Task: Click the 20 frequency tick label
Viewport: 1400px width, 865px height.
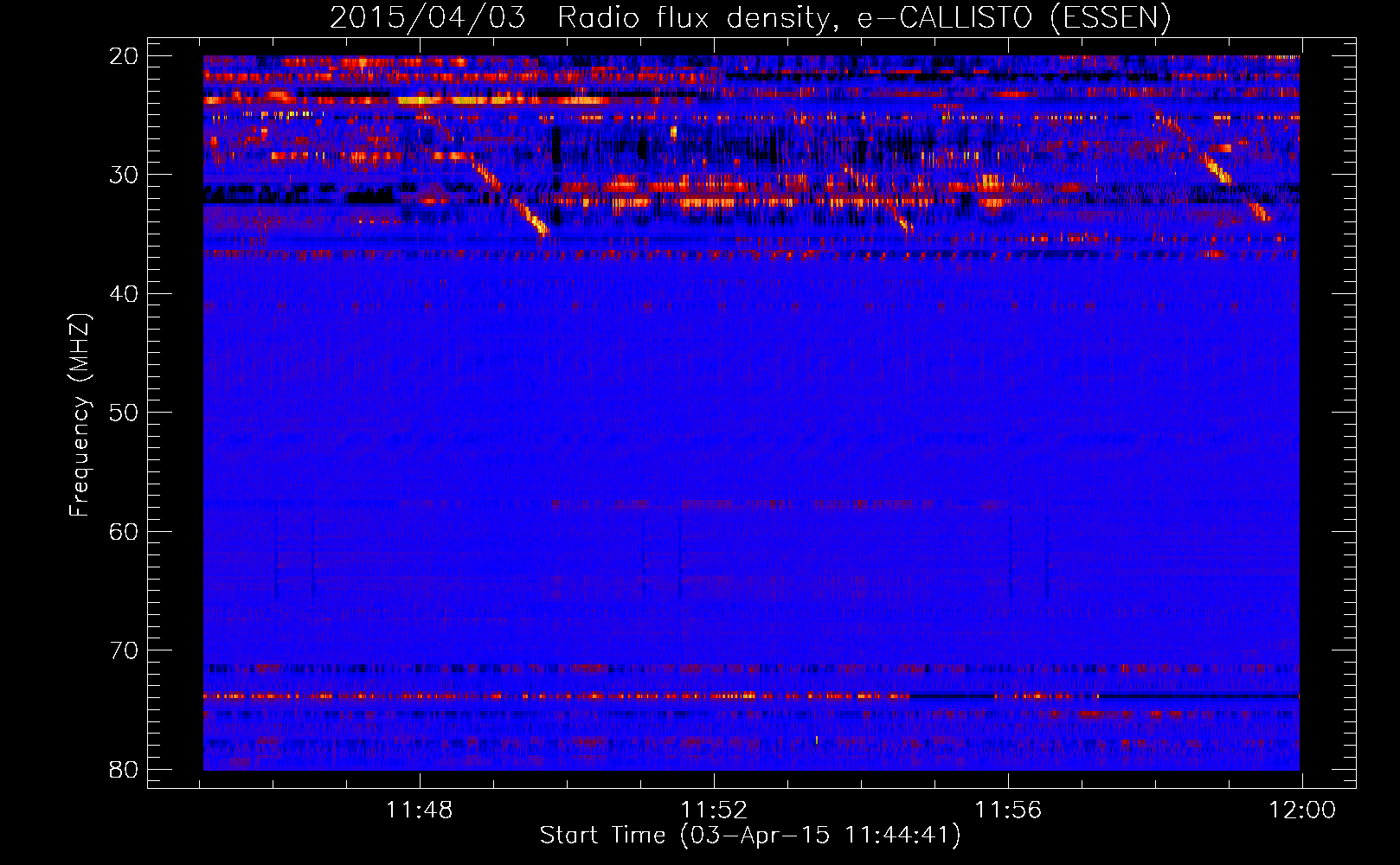Action: tap(124, 56)
